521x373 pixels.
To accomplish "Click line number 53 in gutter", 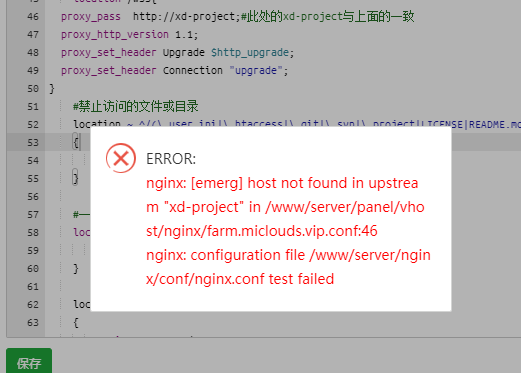I will point(33,142).
